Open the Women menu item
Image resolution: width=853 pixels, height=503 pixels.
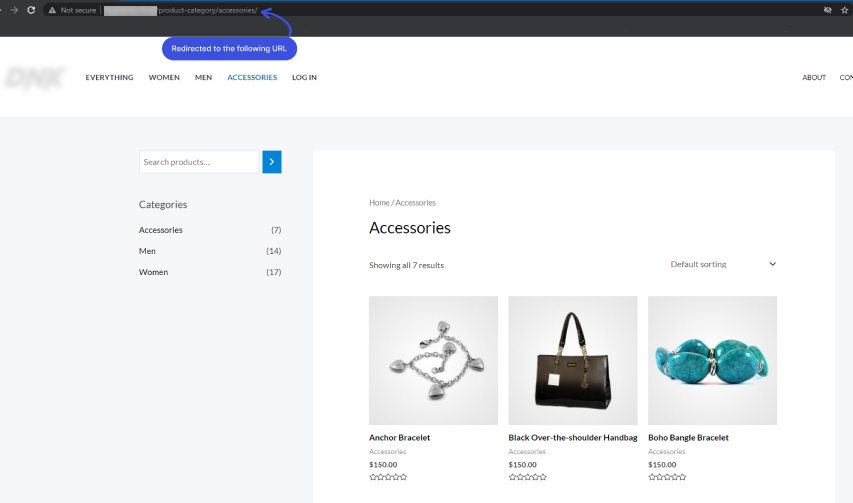pos(164,77)
